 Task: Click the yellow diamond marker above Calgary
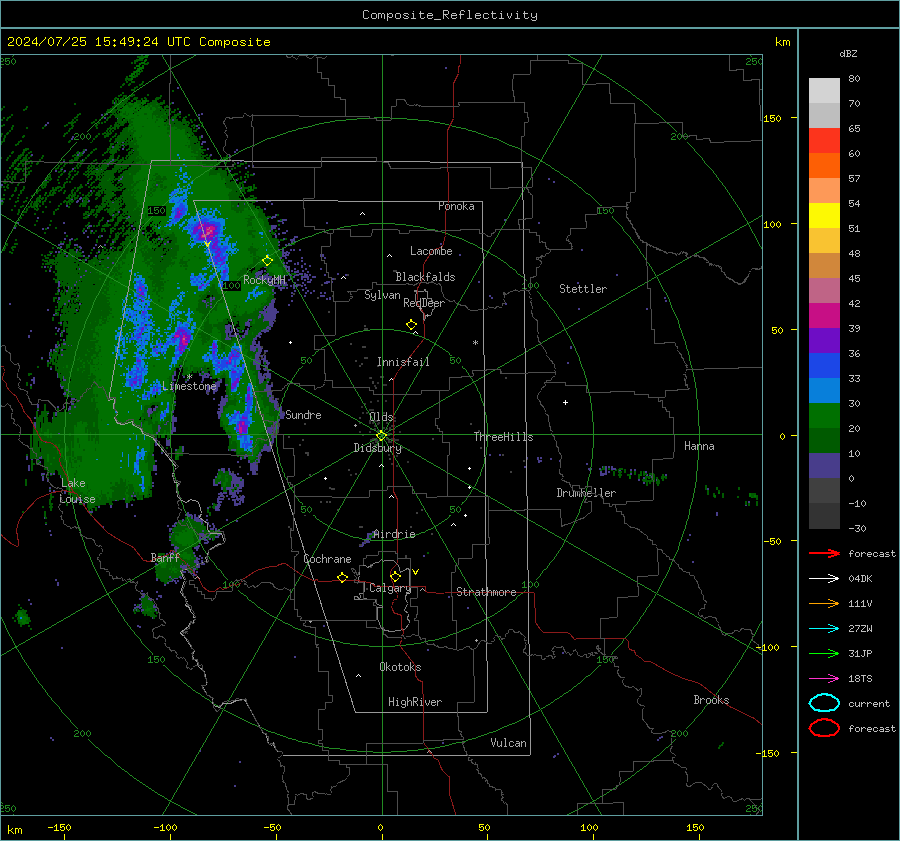[395, 576]
